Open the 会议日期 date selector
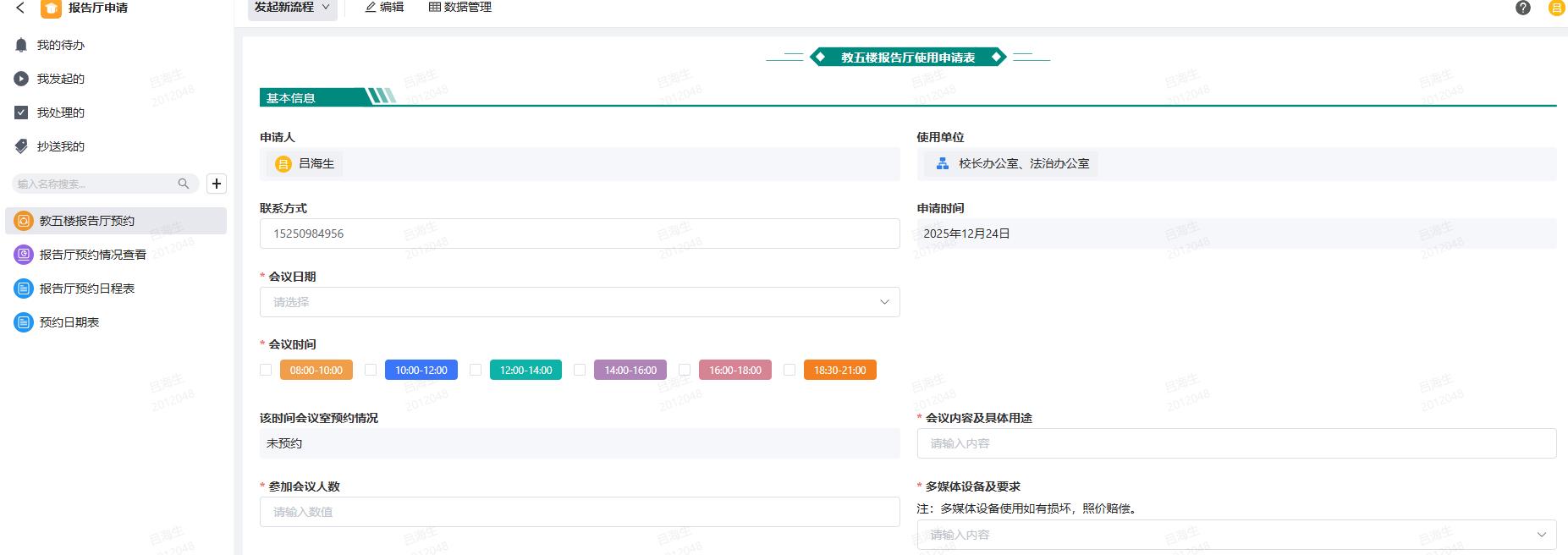Image resolution: width=1568 pixels, height=555 pixels. pyautogui.click(x=579, y=302)
